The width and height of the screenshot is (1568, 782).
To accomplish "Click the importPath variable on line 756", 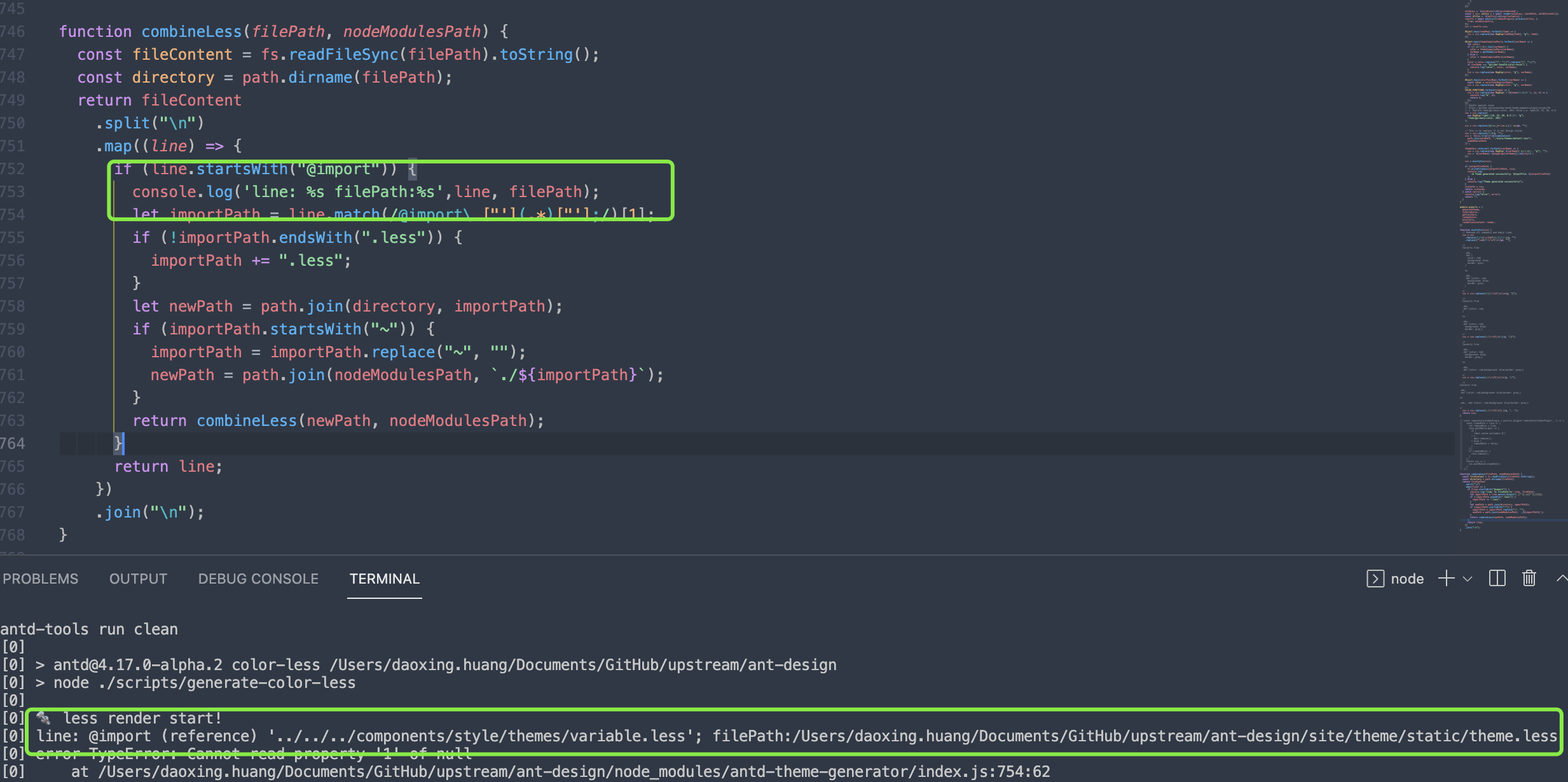I will coord(197,260).
